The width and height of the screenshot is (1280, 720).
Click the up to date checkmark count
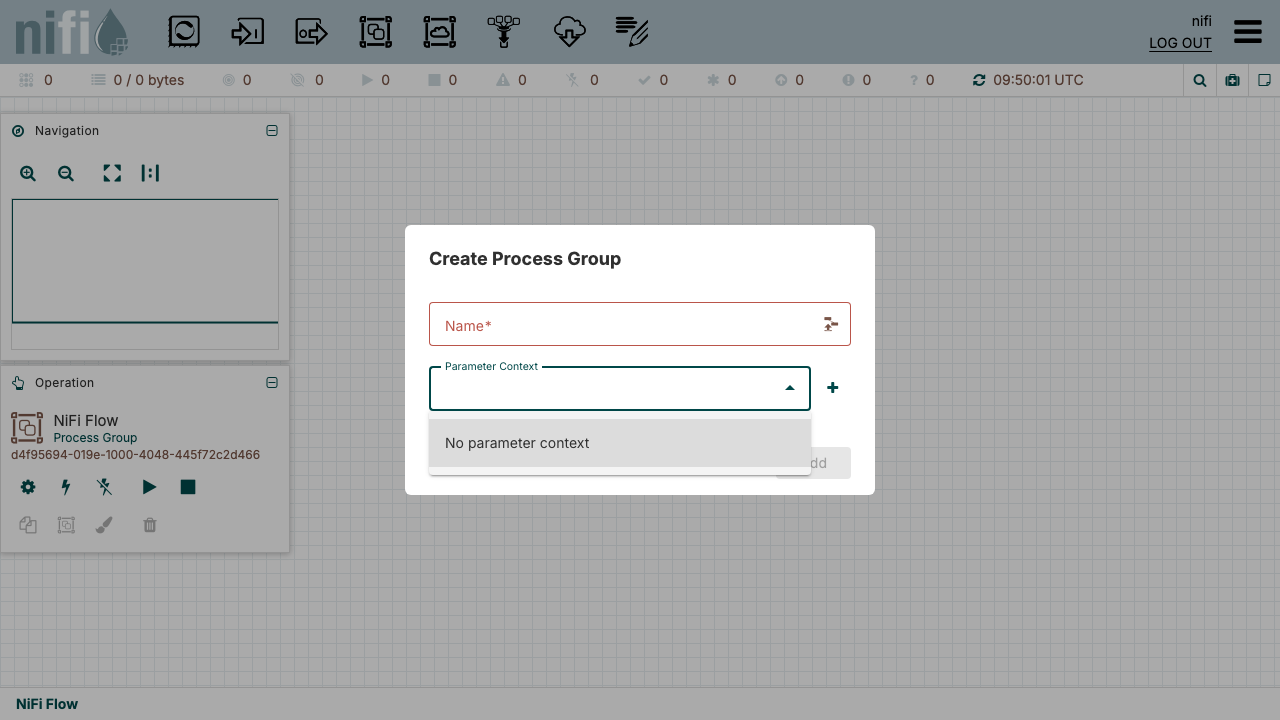(x=653, y=80)
